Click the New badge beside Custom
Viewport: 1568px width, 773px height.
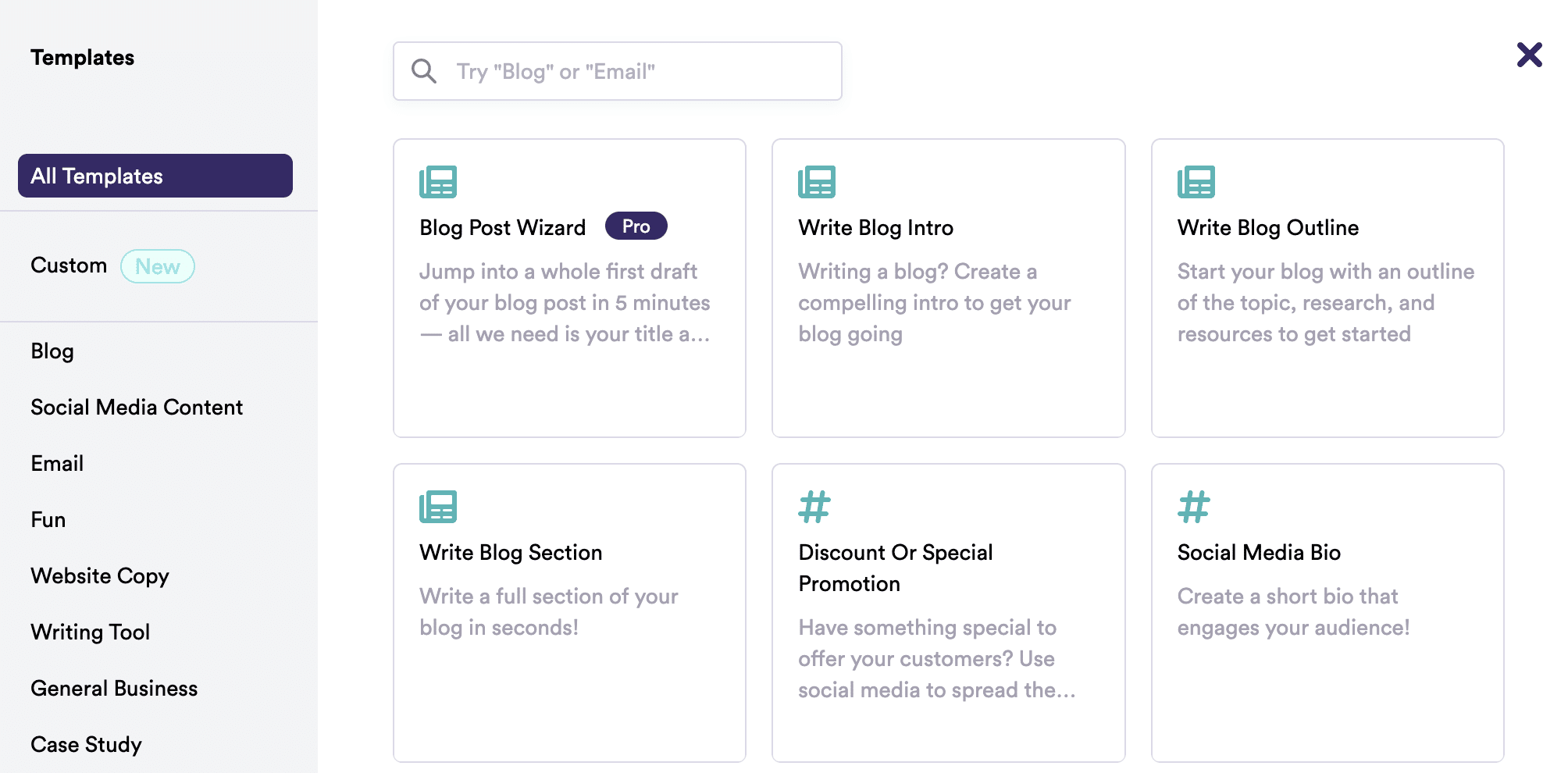pos(158,266)
